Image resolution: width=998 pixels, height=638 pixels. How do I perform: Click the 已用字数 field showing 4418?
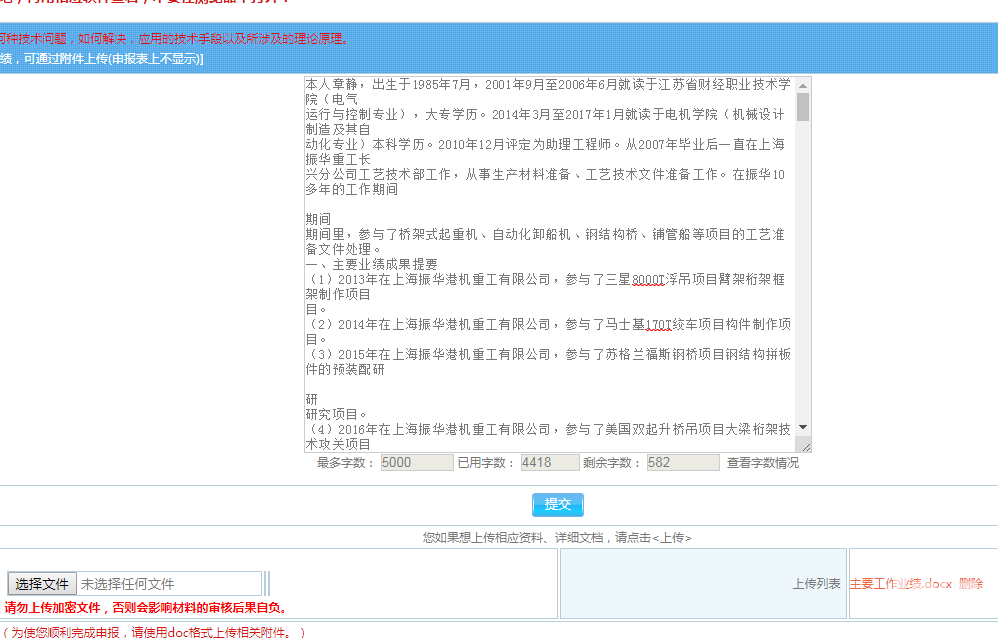pos(550,463)
